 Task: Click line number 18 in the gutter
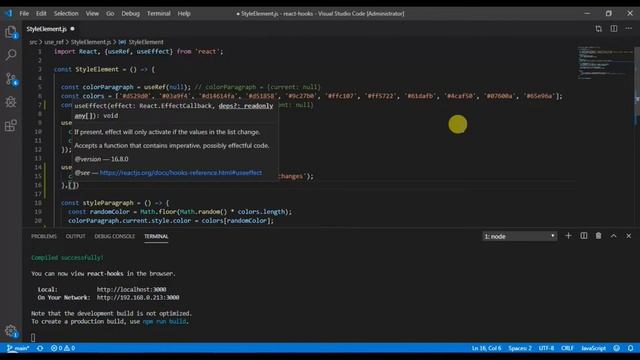point(38,203)
